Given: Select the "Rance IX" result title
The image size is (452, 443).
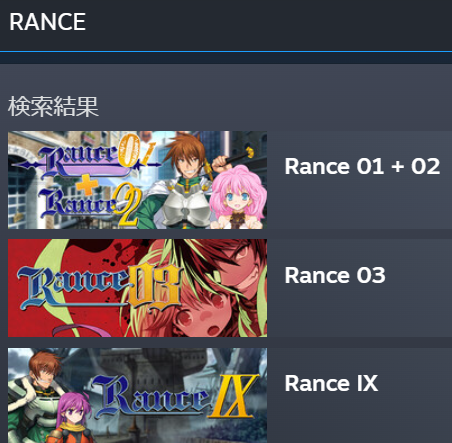Looking at the screenshot, I should point(331,383).
